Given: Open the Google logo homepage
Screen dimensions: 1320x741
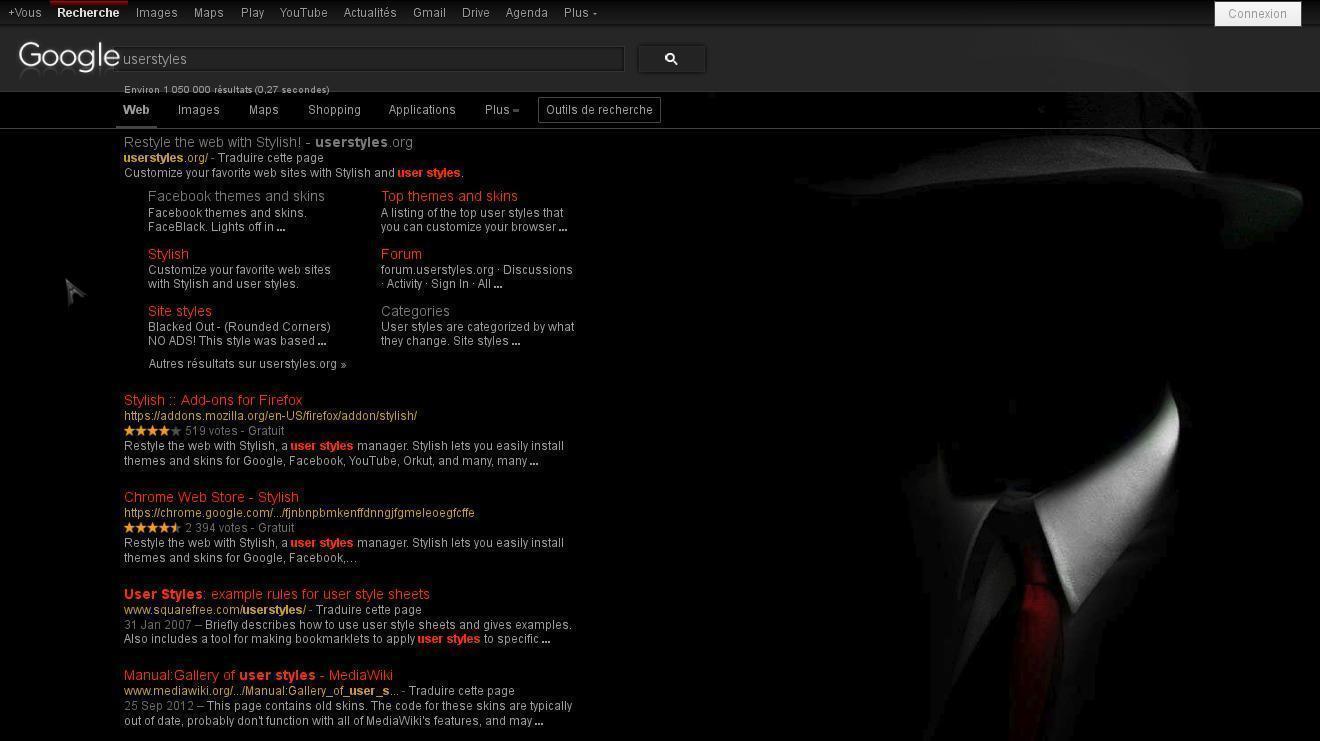Looking at the screenshot, I should point(69,58).
